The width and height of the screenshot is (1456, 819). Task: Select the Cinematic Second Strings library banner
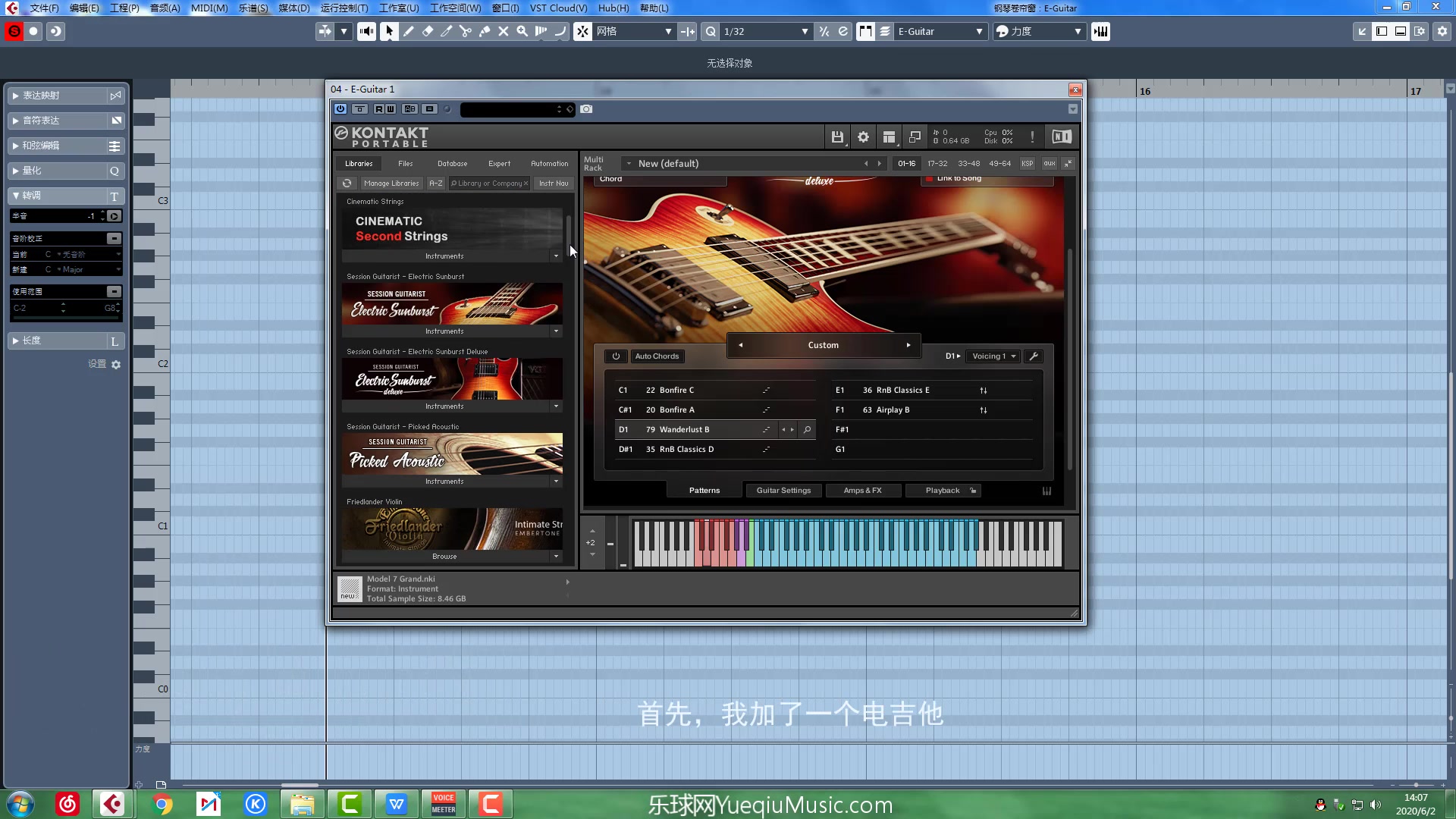(452, 229)
